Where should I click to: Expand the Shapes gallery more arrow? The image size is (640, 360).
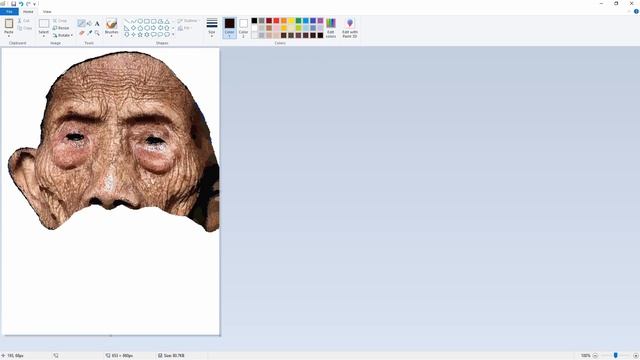pyautogui.click(x=173, y=35)
